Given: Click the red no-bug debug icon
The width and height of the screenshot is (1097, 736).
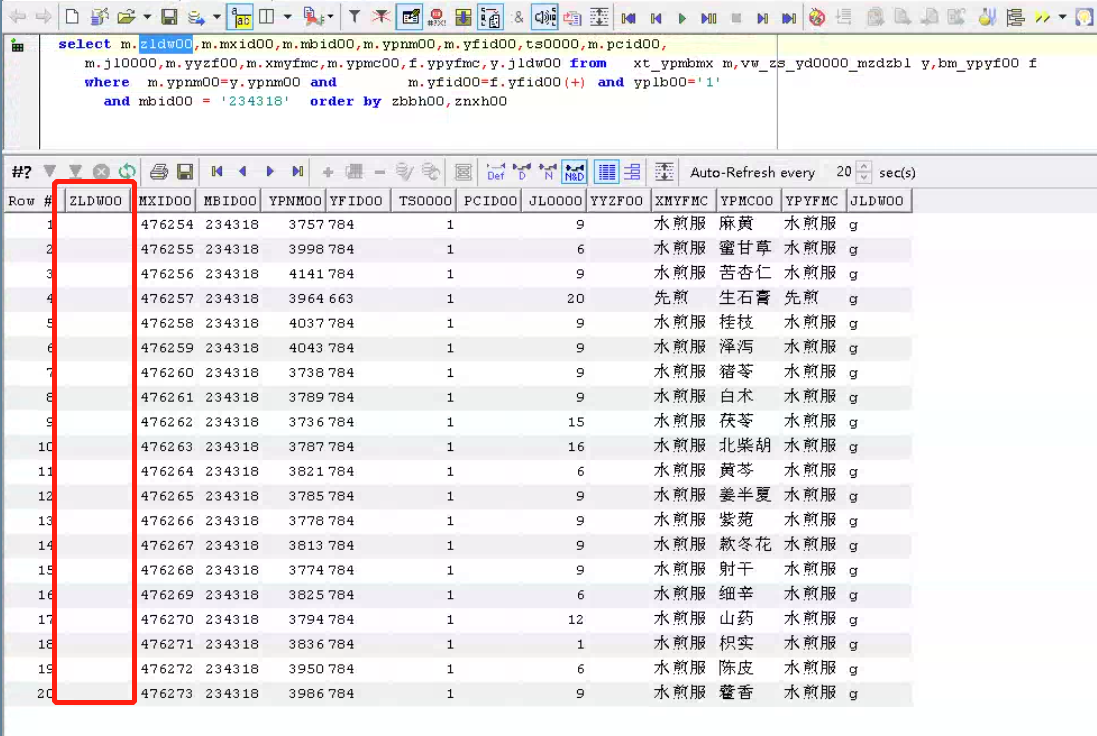Looking at the screenshot, I should click(x=816, y=17).
